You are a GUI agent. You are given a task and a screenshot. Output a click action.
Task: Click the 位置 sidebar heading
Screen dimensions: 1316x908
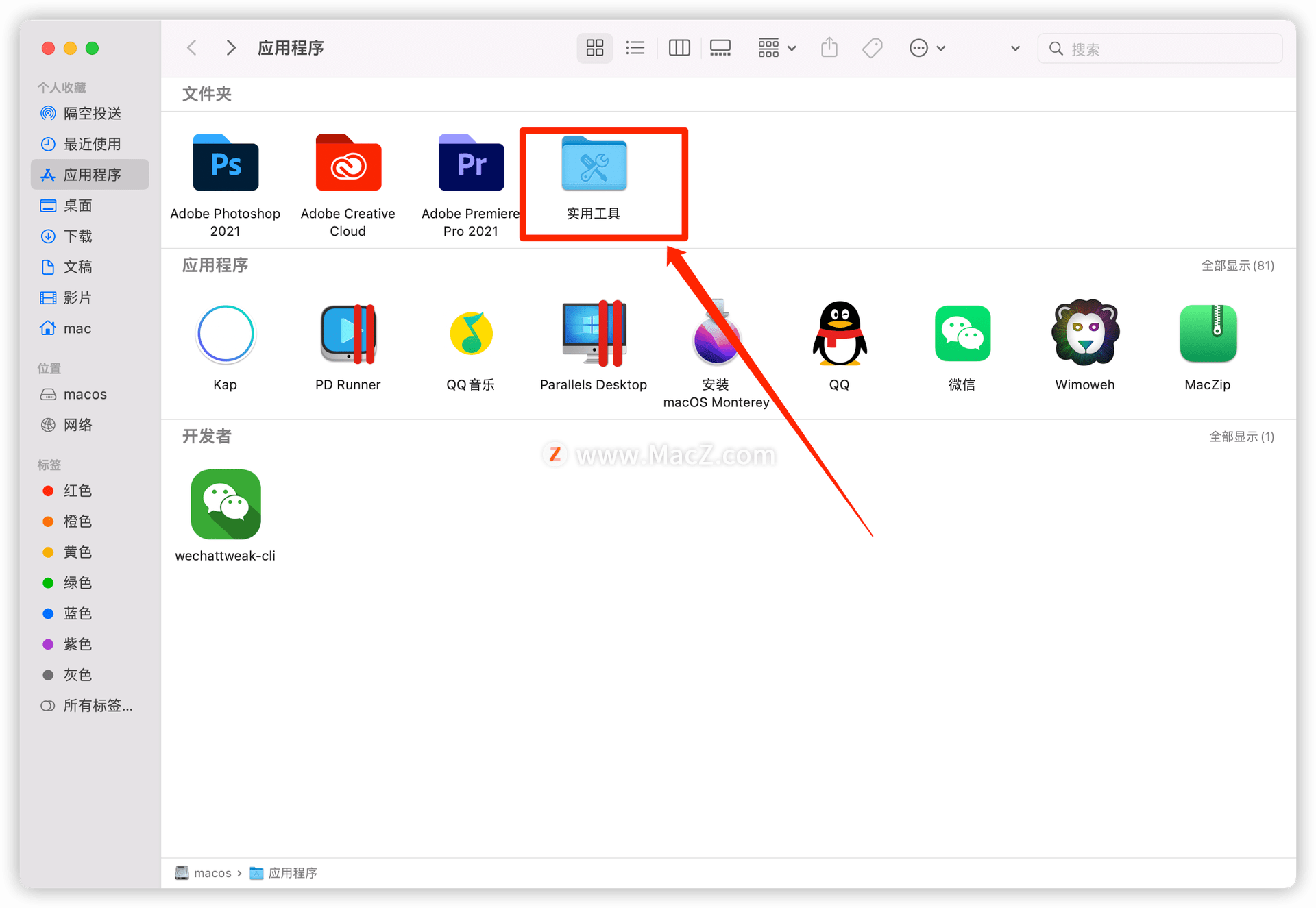49,368
